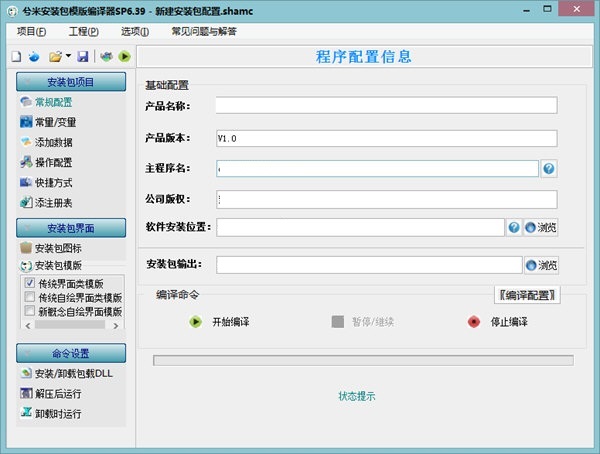Screen dimensions: 600x454
Task: Open the 工程(P) menu
Action: click(83, 31)
